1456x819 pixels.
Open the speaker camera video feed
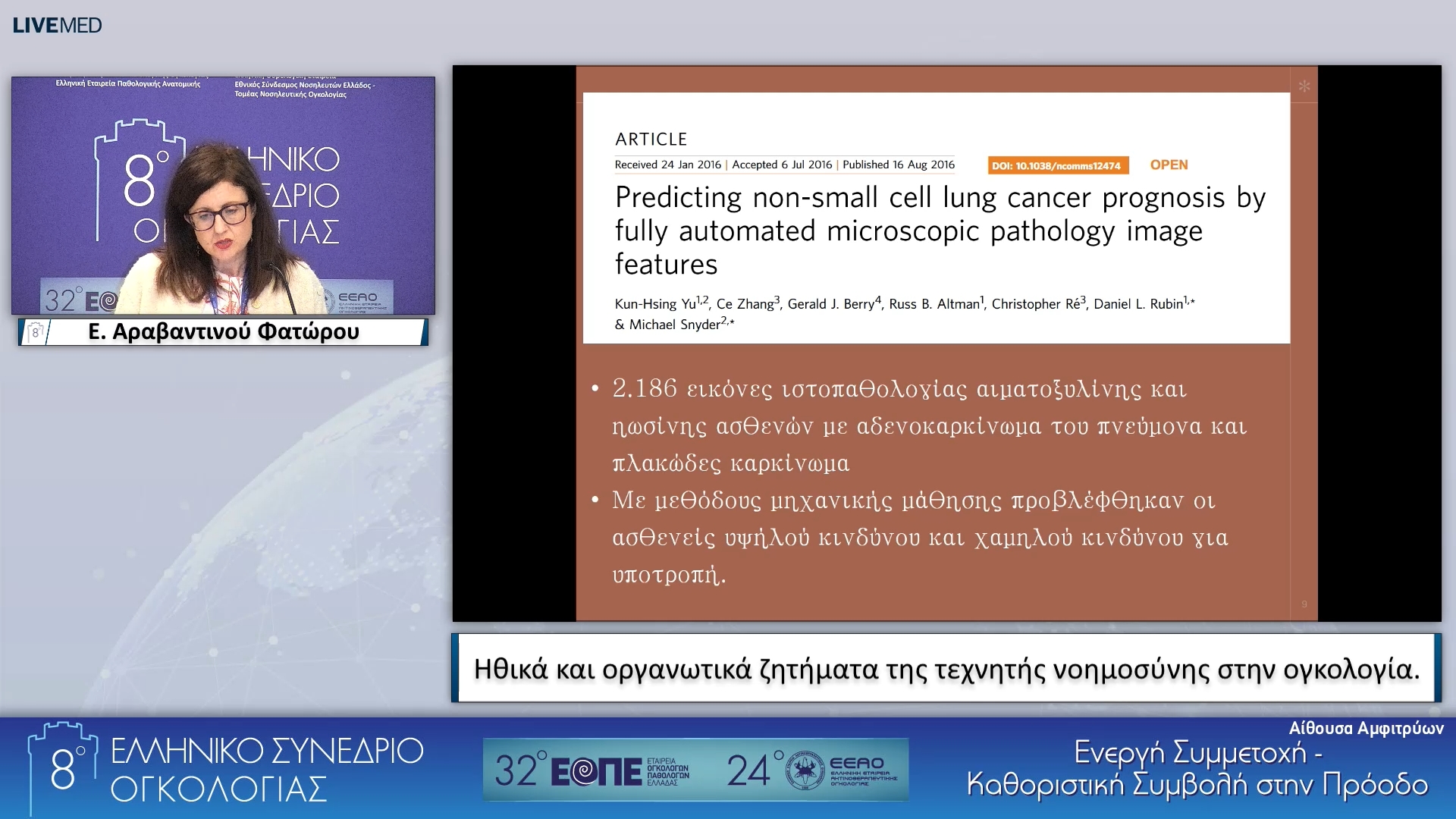(x=223, y=196)
